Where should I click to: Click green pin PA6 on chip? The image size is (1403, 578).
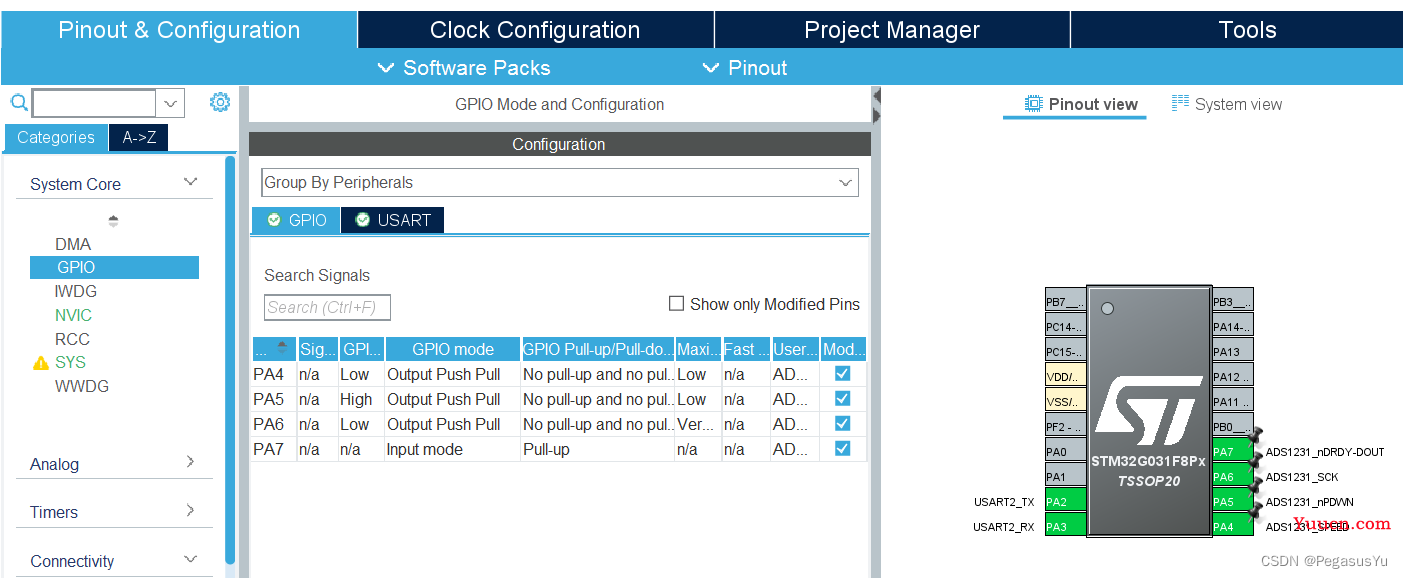click(1232, 476)
